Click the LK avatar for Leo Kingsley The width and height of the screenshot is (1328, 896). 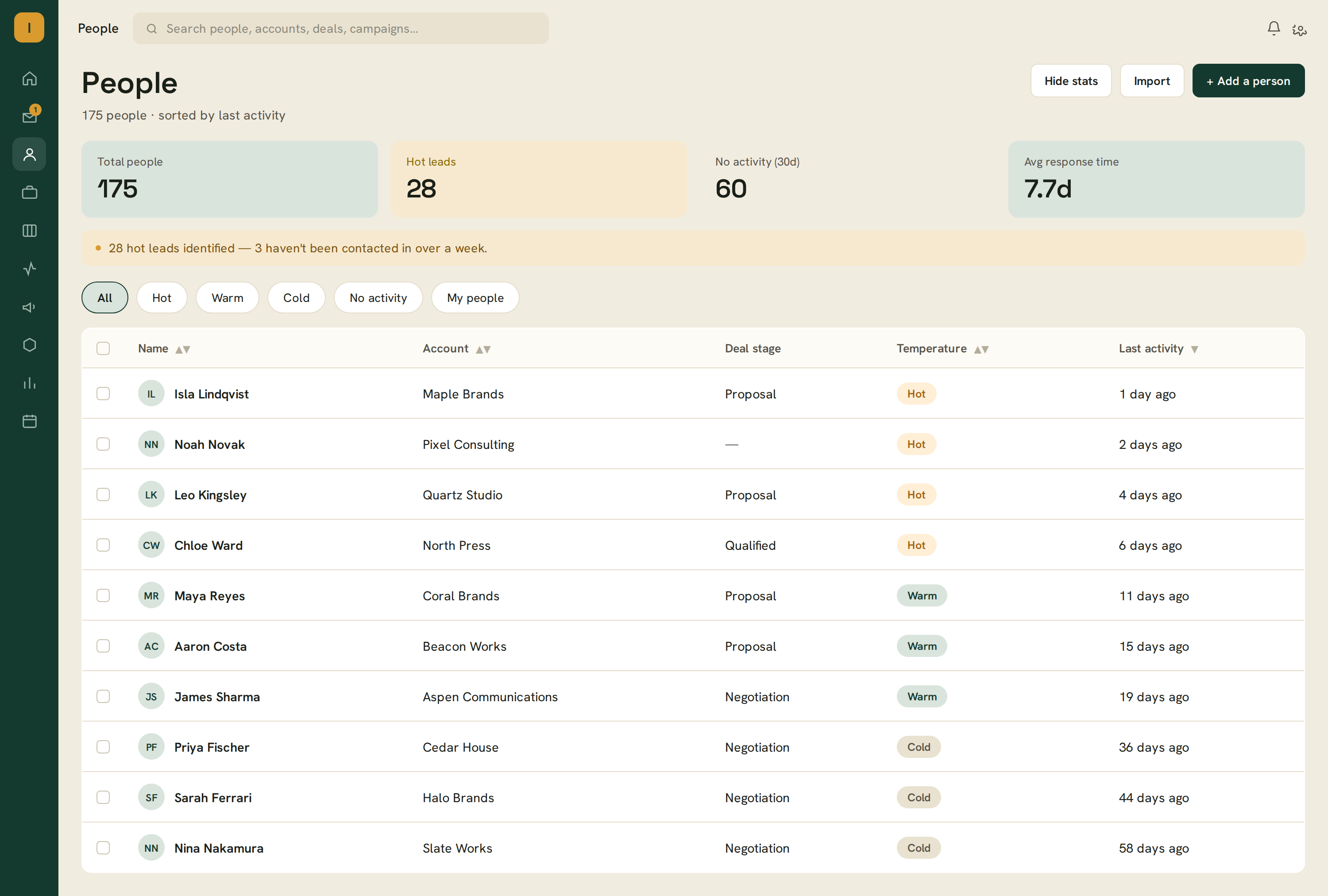click(151, 495)
